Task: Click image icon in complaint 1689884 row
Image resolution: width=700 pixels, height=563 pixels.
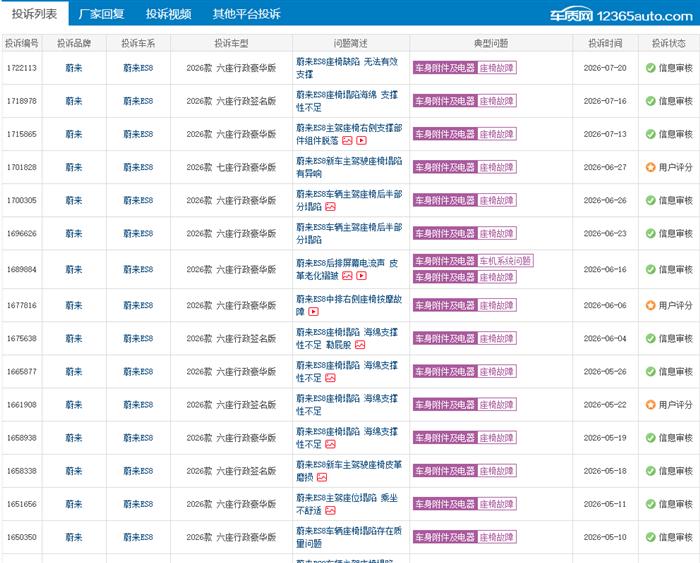Action: pos(347,276)
